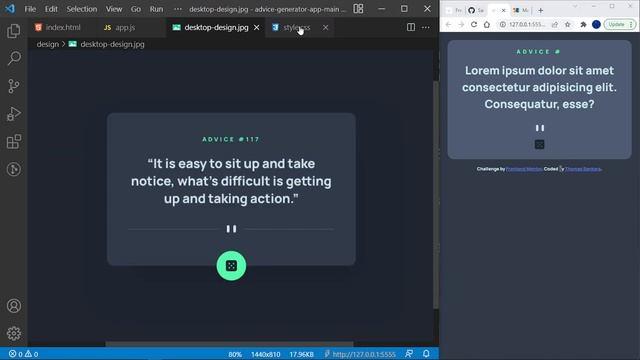Open the Run menu
This screenshot has width=640, height=360.
pos(156,9)
